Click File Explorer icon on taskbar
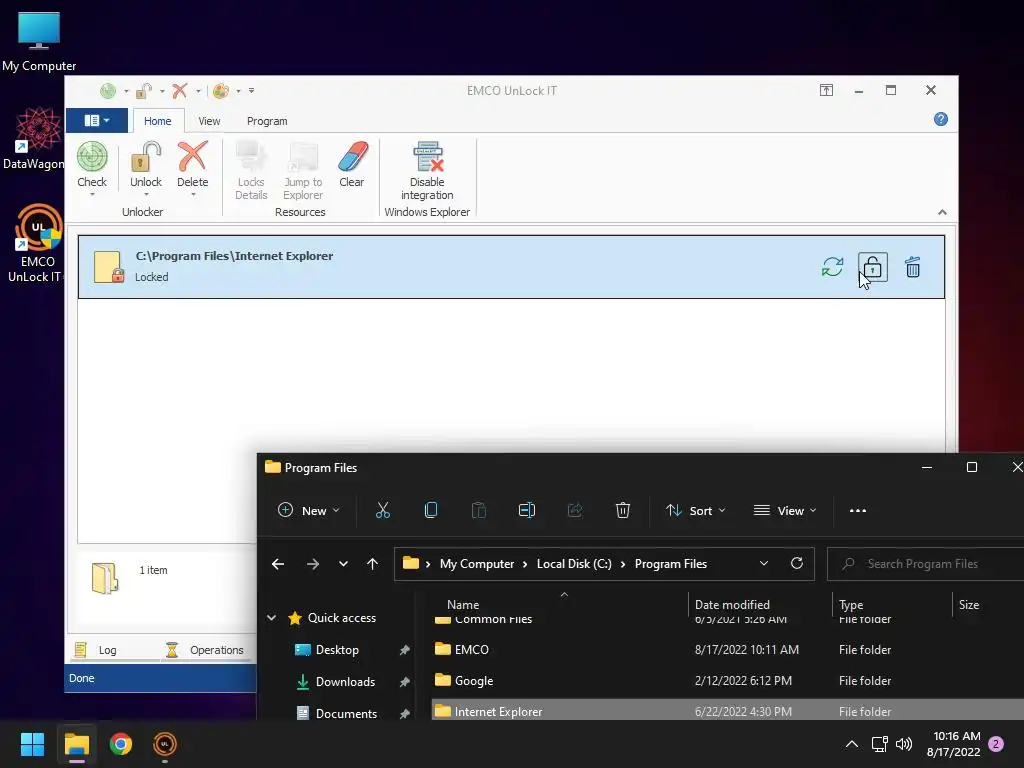 76,744
